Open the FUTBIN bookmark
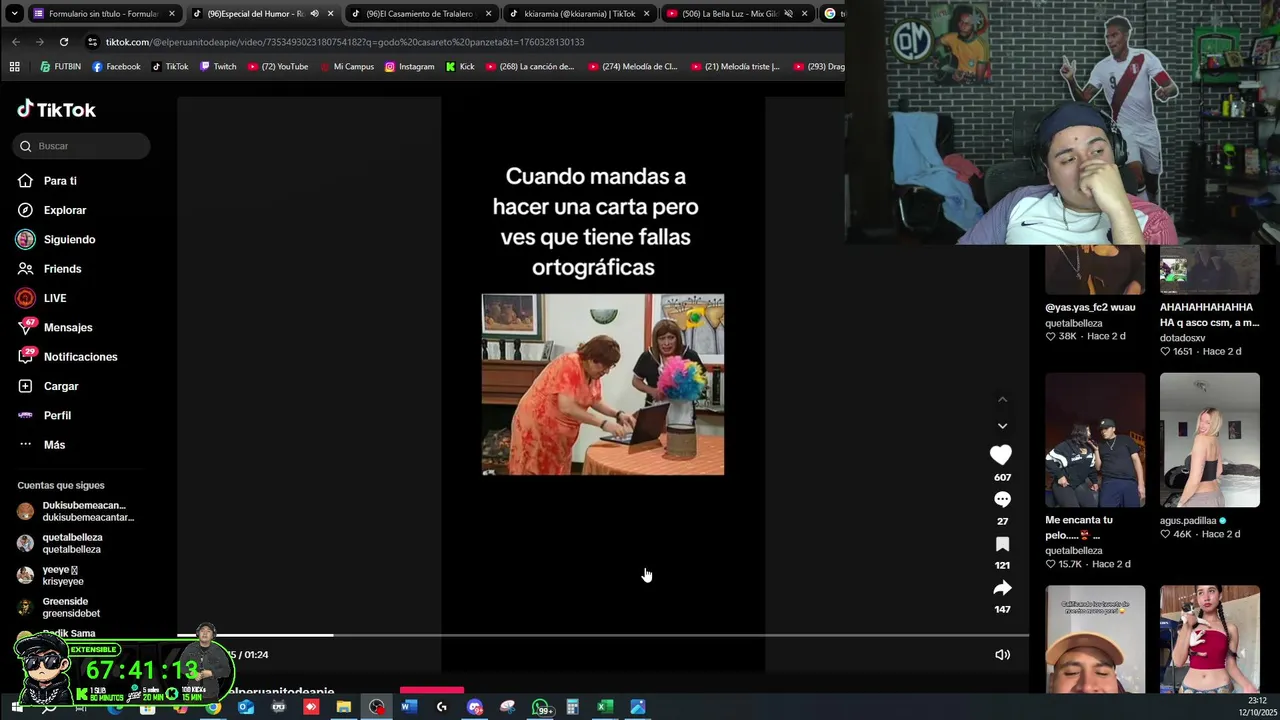The width and height of the screenshot is (1280, 720). pos(61,67)
